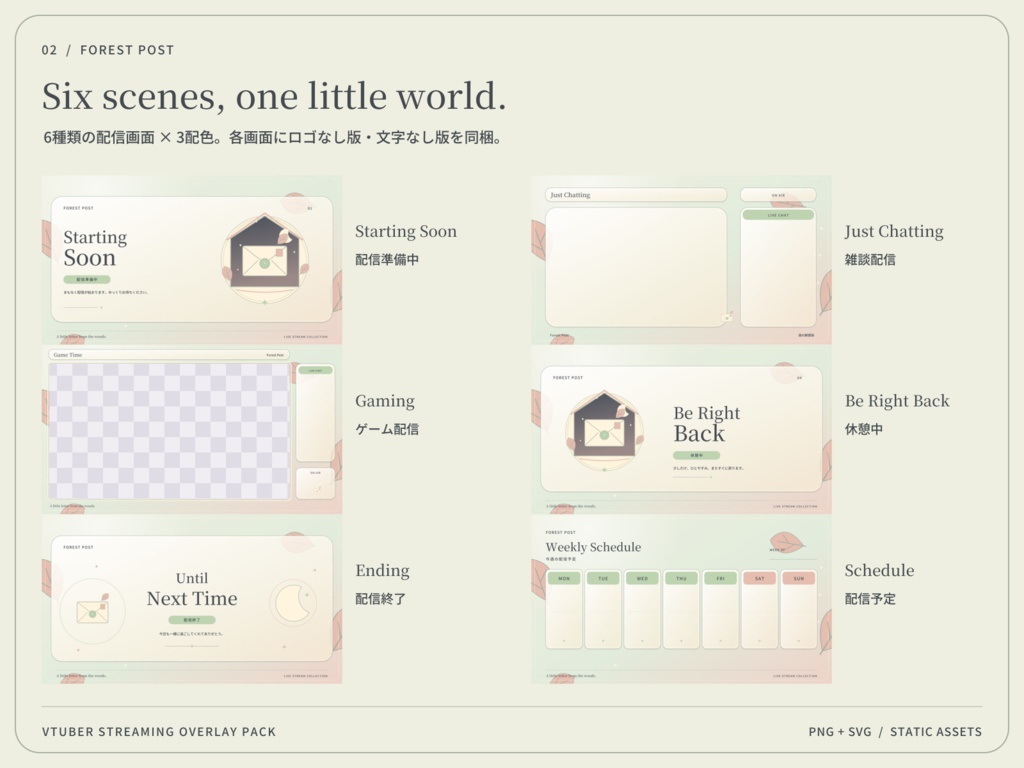Screen dimensions: 1024x768
Task: Open the Just Chatting scene preview image
Action: pyautogui.click(x=682, y=260)
